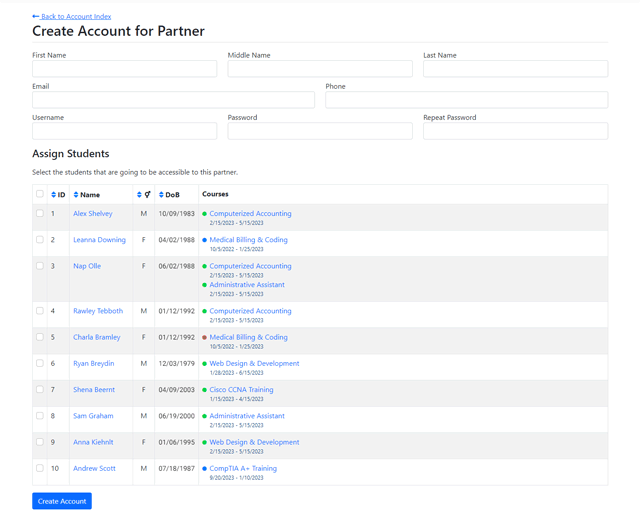Click DoB cell 10/09/1983
This screenshot has width=640, height=523.
click(176, 214)
